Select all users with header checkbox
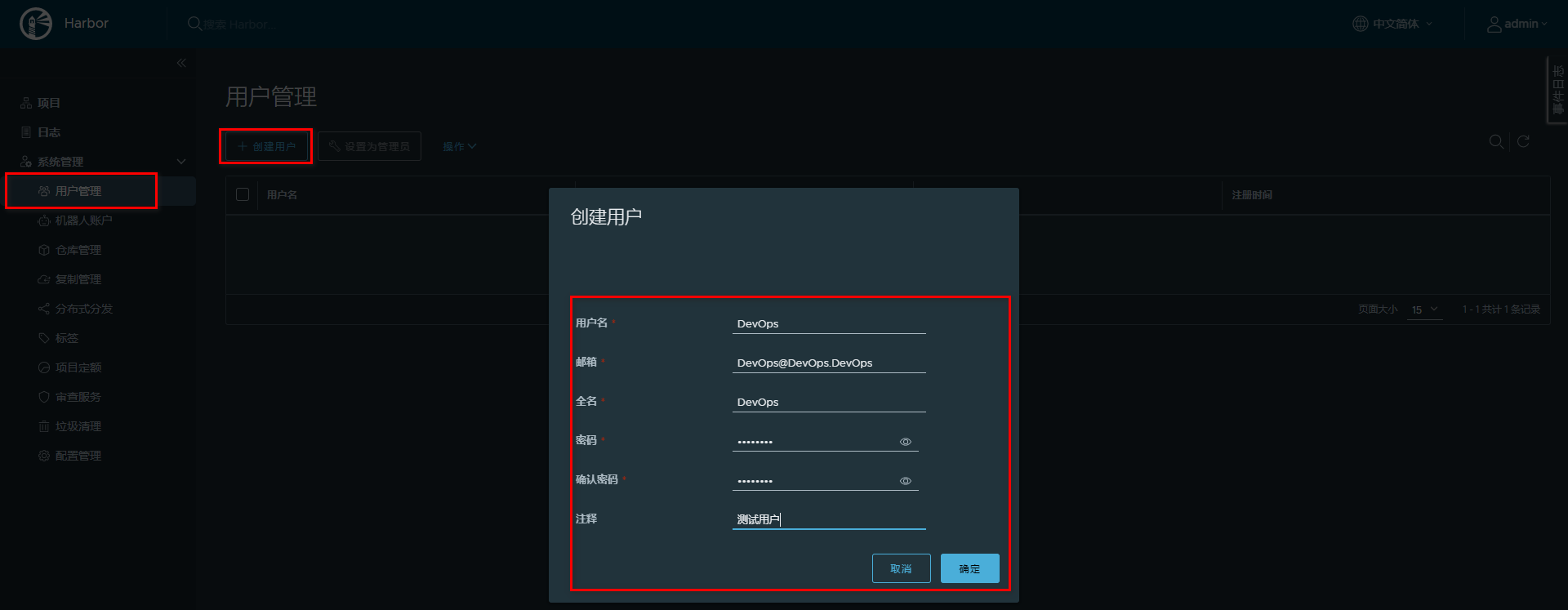 pyautogui.click(x=243, y=194)
